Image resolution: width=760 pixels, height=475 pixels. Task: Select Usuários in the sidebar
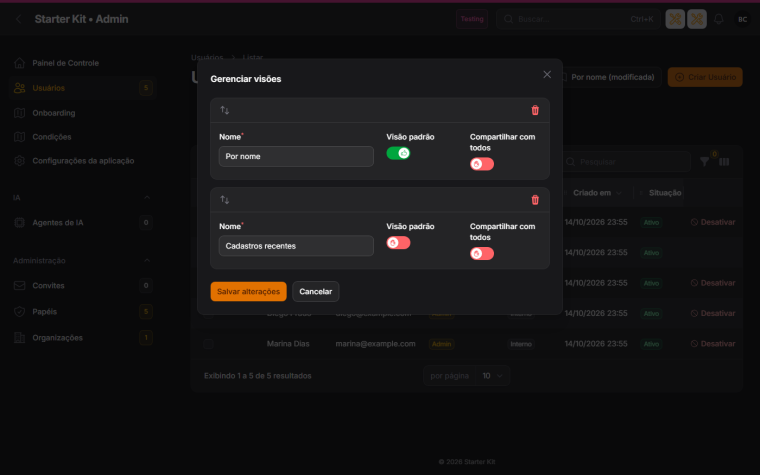pyautogui.click(x=82, y=88)
